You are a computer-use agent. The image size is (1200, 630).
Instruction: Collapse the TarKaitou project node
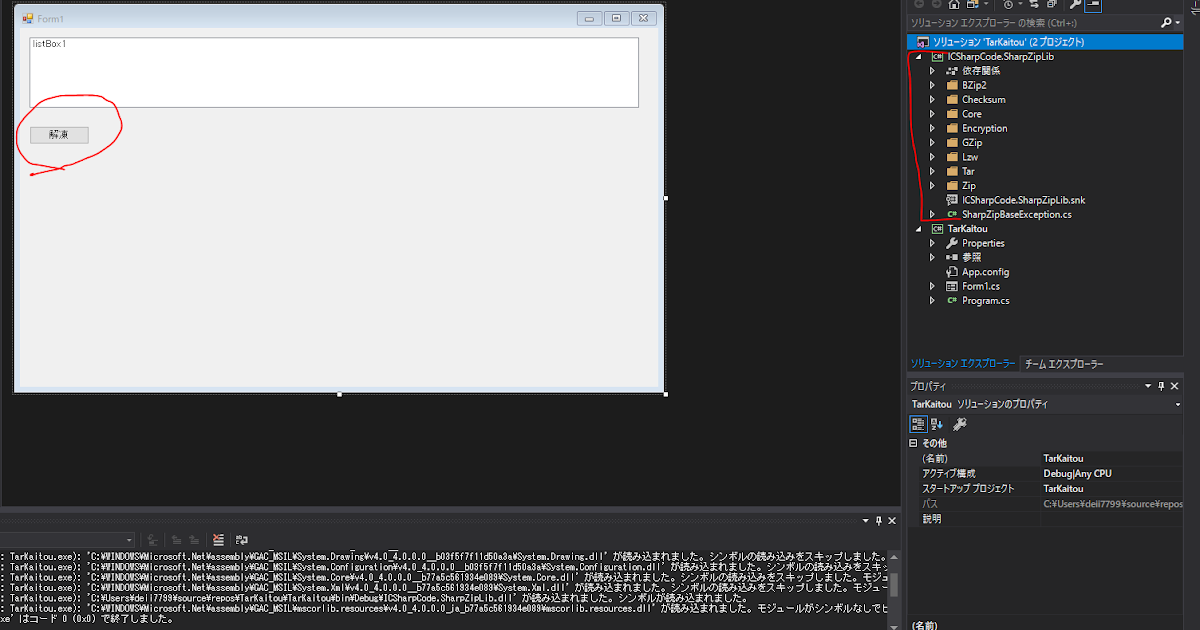coord(918,228)
